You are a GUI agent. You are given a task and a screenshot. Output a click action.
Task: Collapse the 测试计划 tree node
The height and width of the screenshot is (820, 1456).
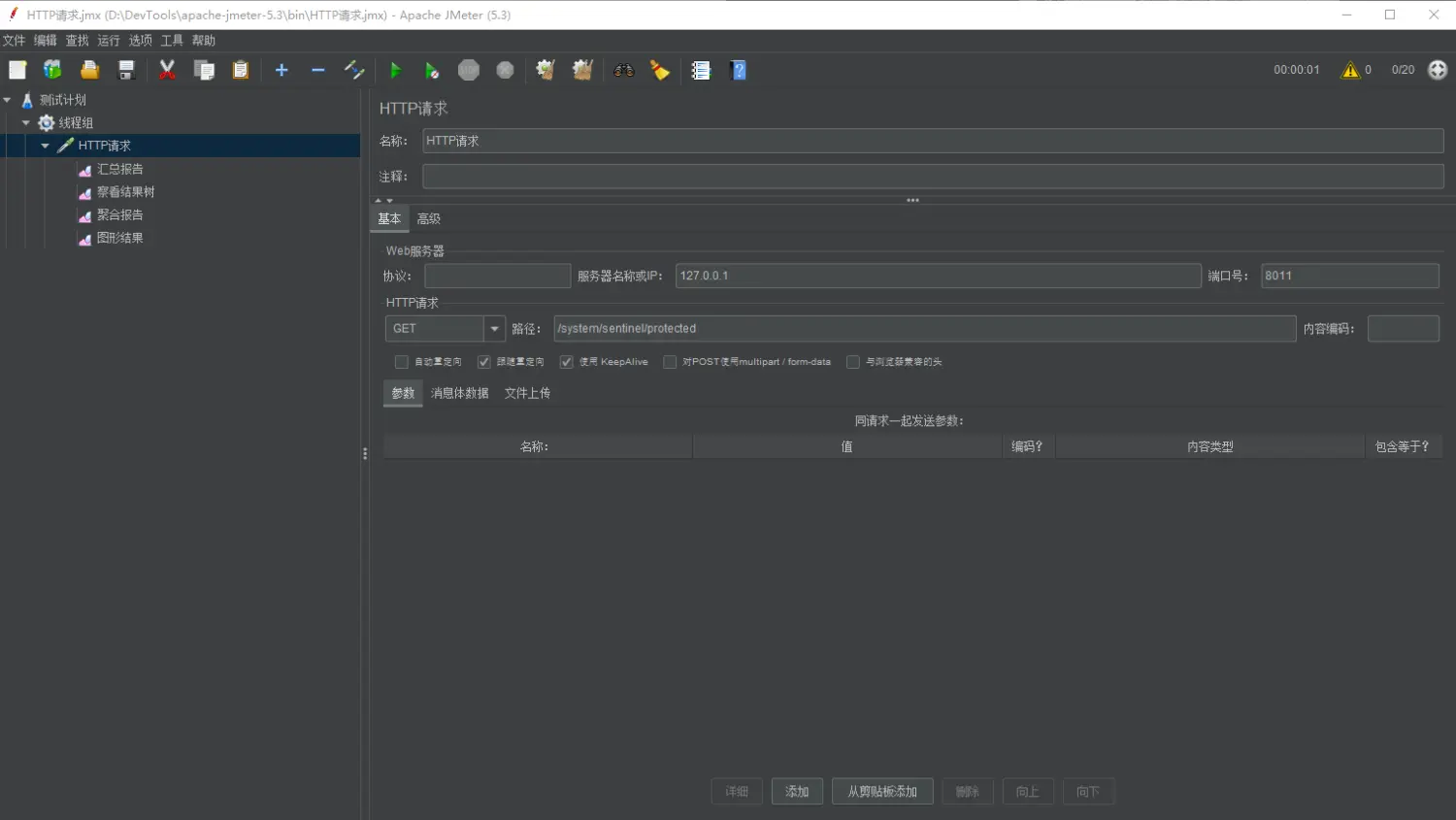7,100
